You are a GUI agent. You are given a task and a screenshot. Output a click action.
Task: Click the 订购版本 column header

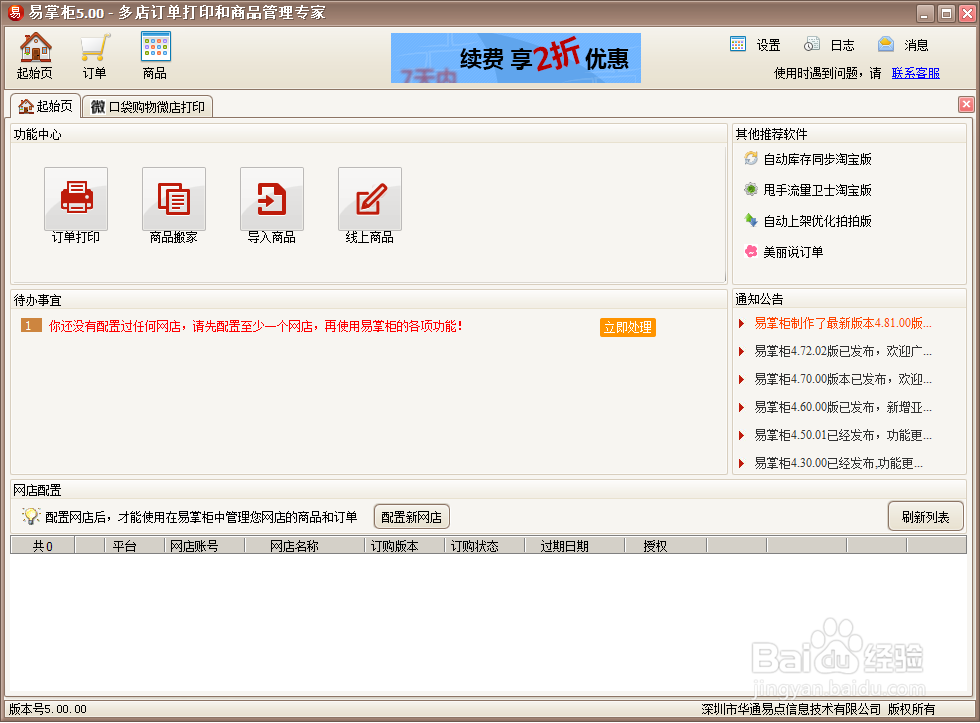click(405, 546)
